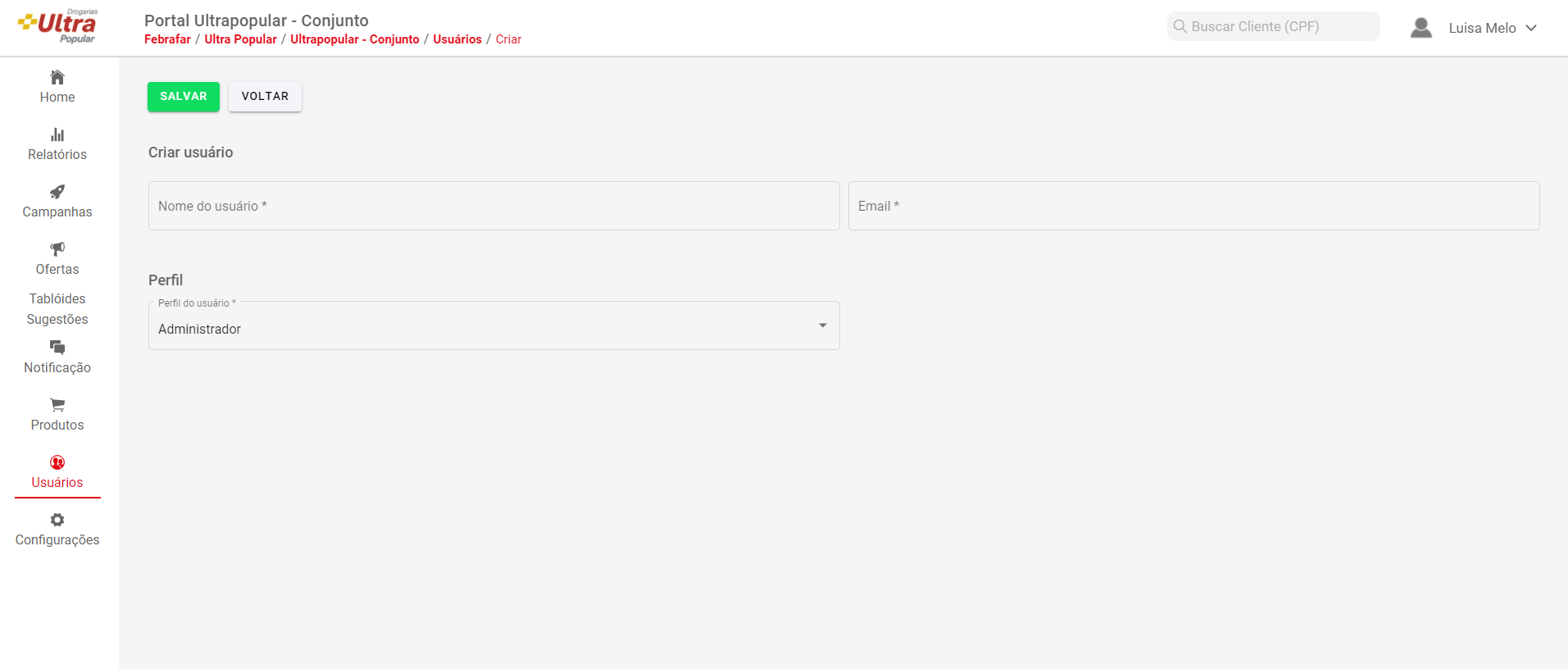Select the Usuários person icon
Viewport: 1568px width, 669px height.
(x=57, y=462)
